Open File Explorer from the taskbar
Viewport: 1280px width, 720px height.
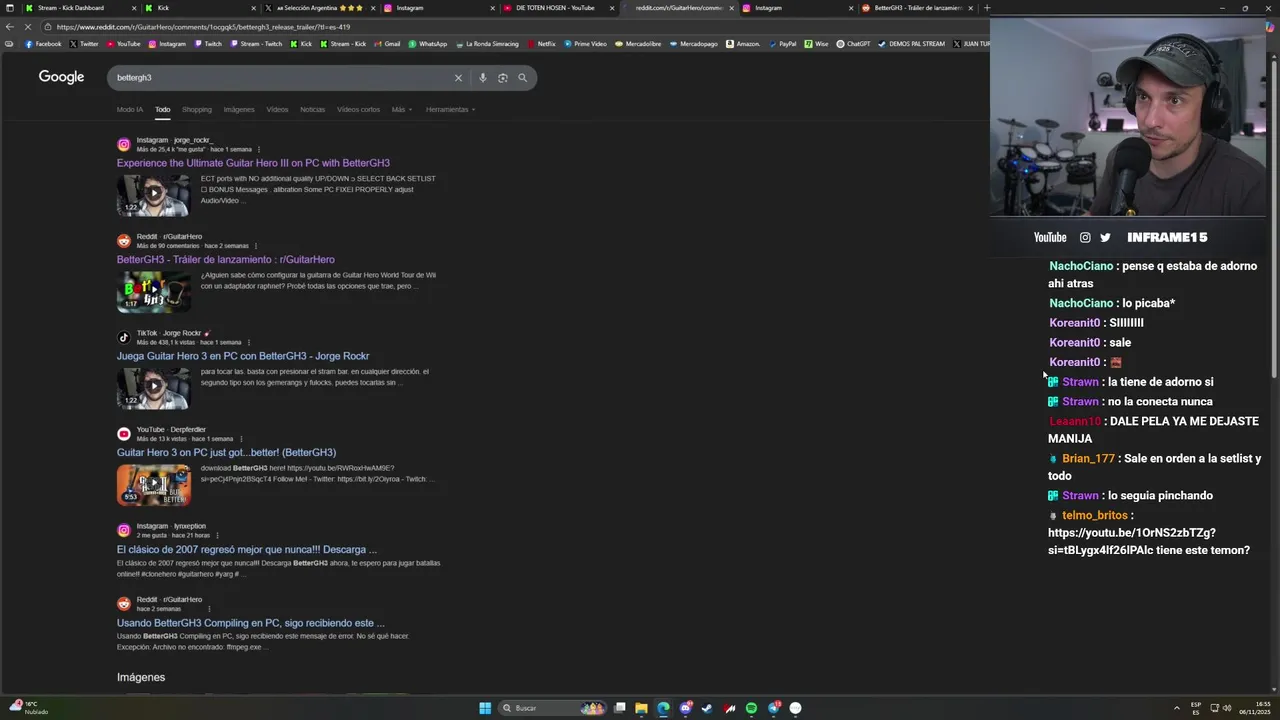(641, 708)
